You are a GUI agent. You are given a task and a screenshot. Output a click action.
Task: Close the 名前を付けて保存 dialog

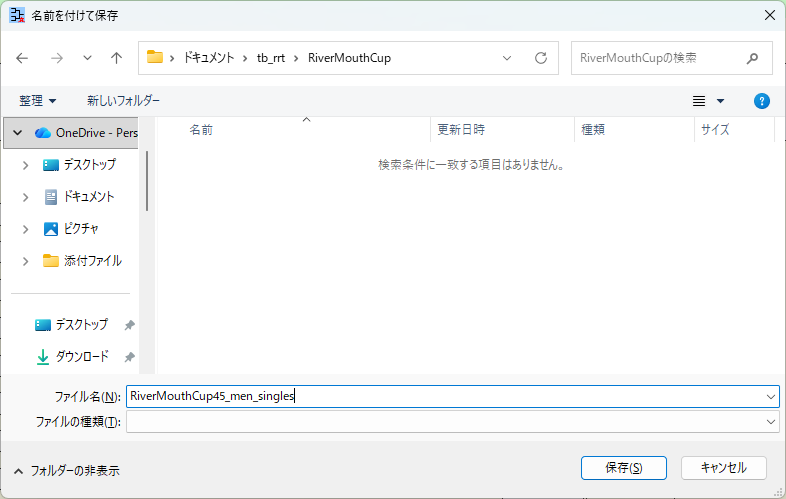[x=770, y=16]
